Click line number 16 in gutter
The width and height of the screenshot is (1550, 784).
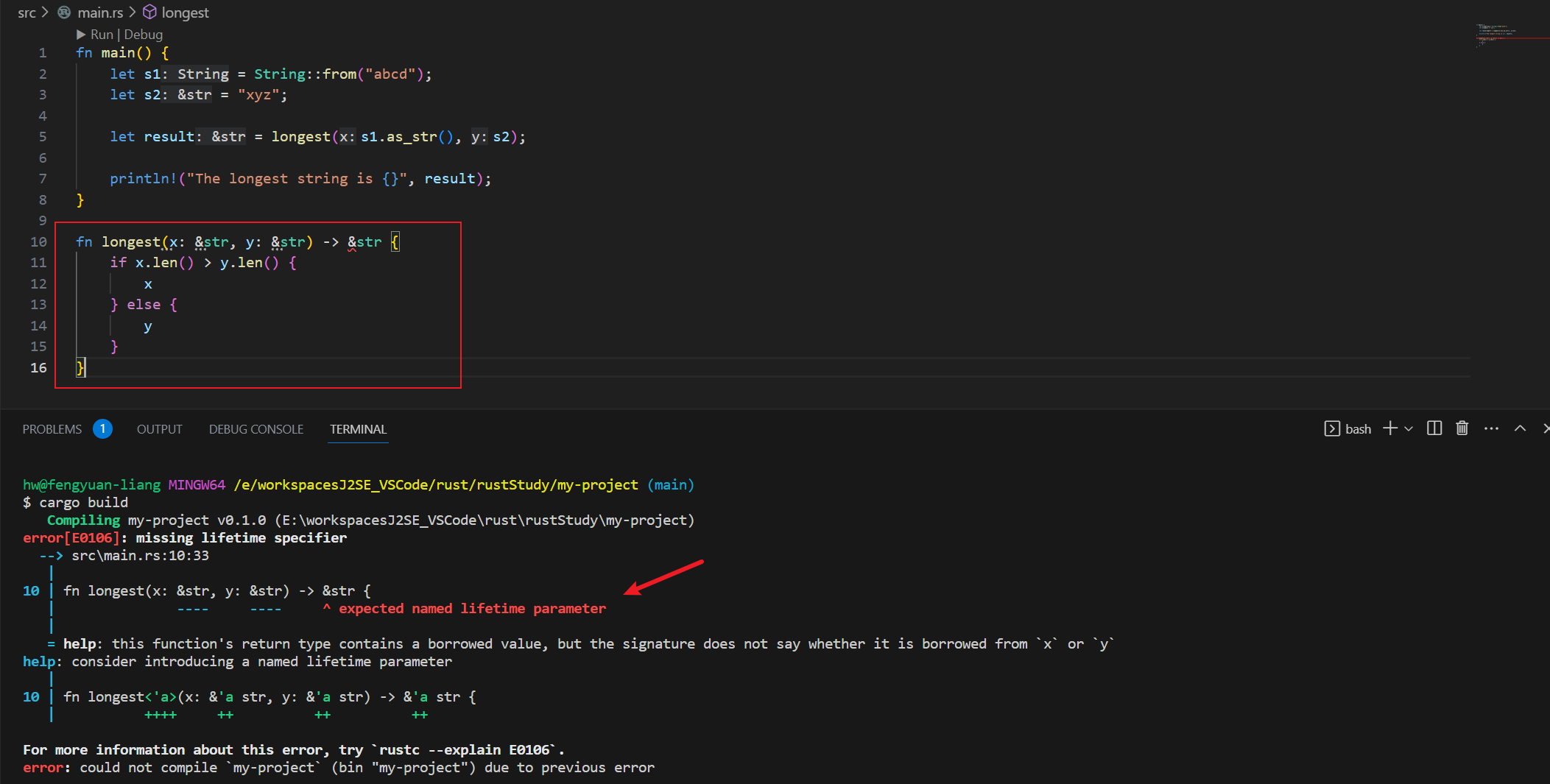(38, 368)
